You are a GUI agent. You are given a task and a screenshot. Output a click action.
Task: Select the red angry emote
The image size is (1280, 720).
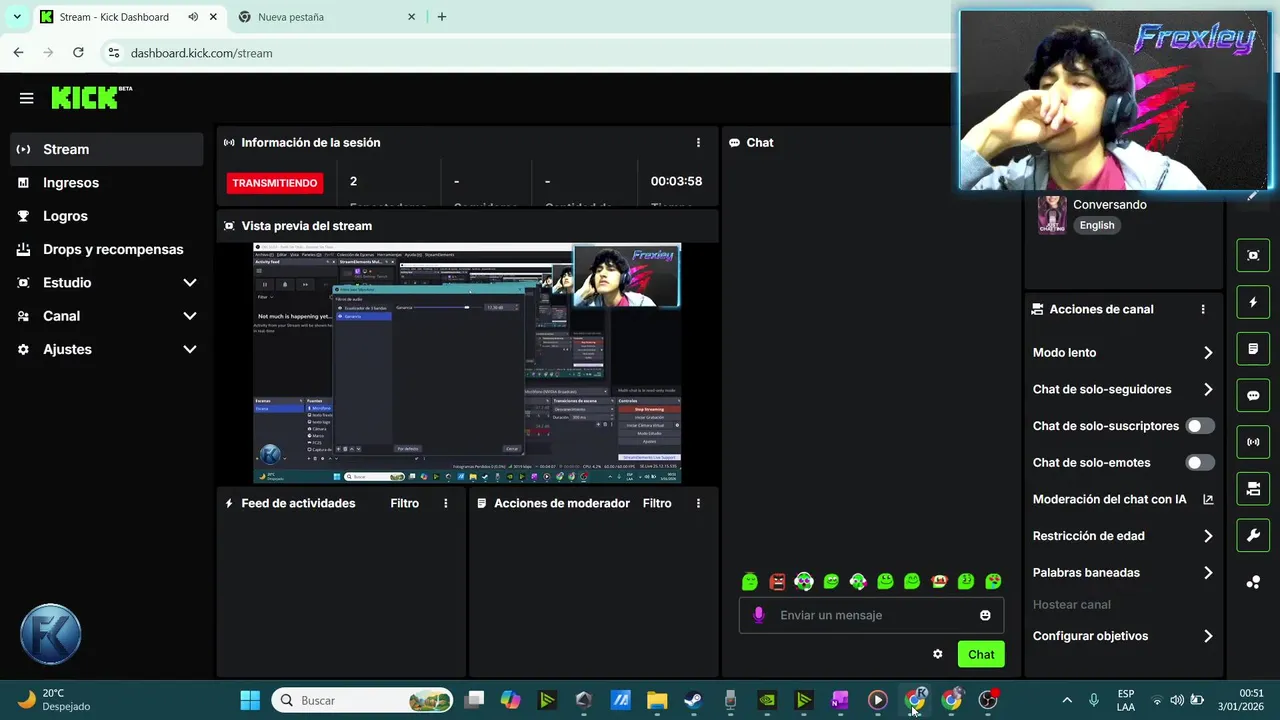click(777, 581)
